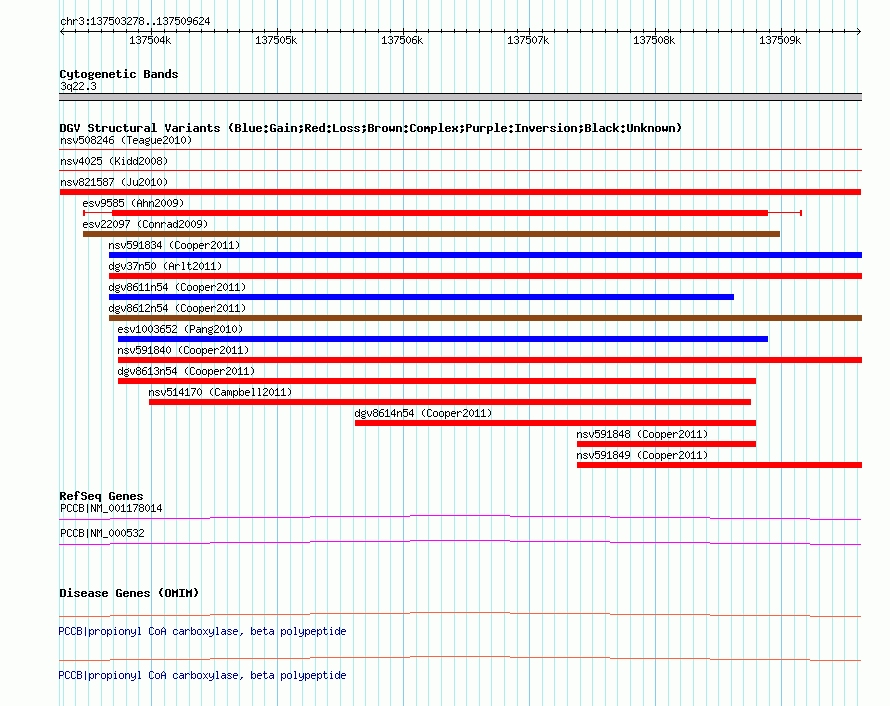Viewport: 890px width, 706px height.
Task: Select the blue esv1003652 gain bar
Action: (443, 339)
